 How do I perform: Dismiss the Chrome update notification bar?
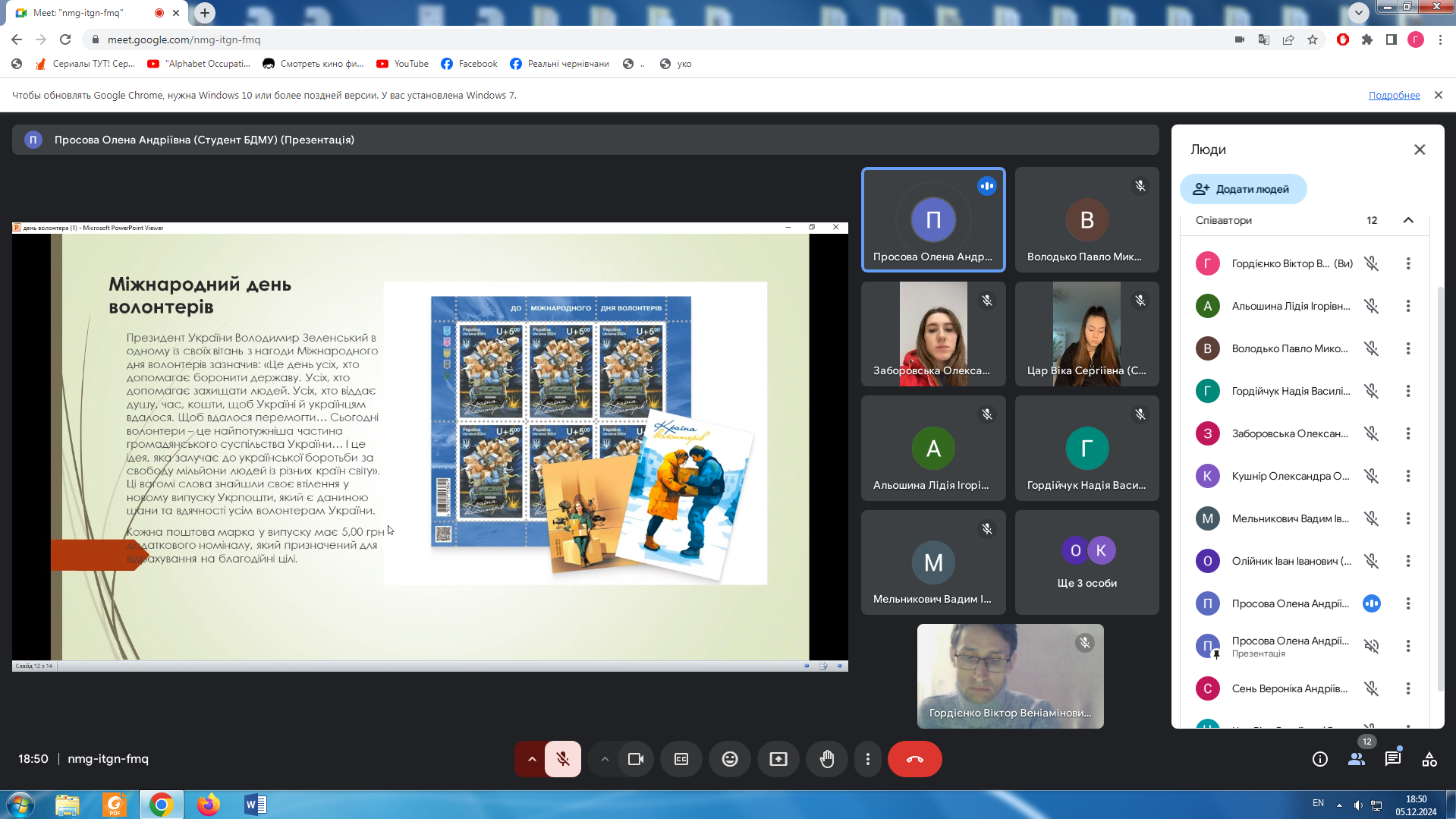point(1438,95)
